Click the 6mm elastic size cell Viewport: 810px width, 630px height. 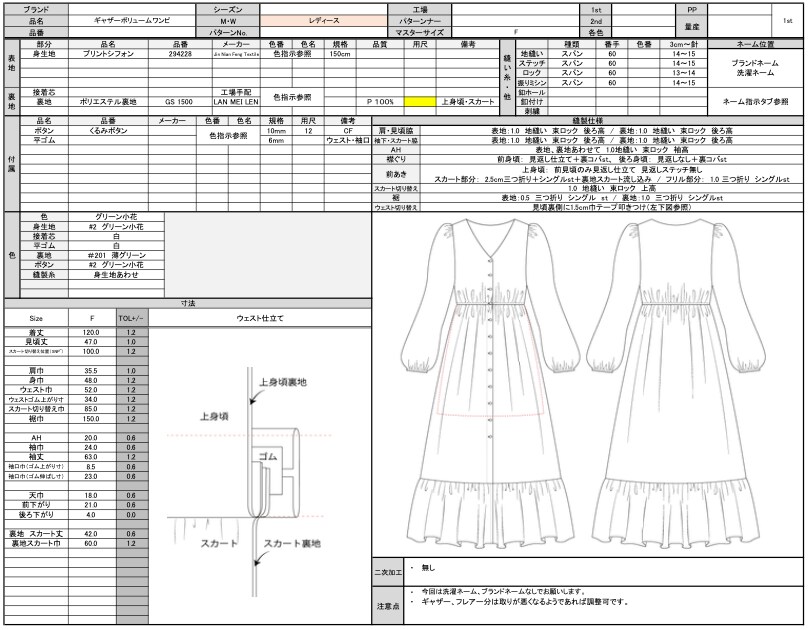coord(276,140)
